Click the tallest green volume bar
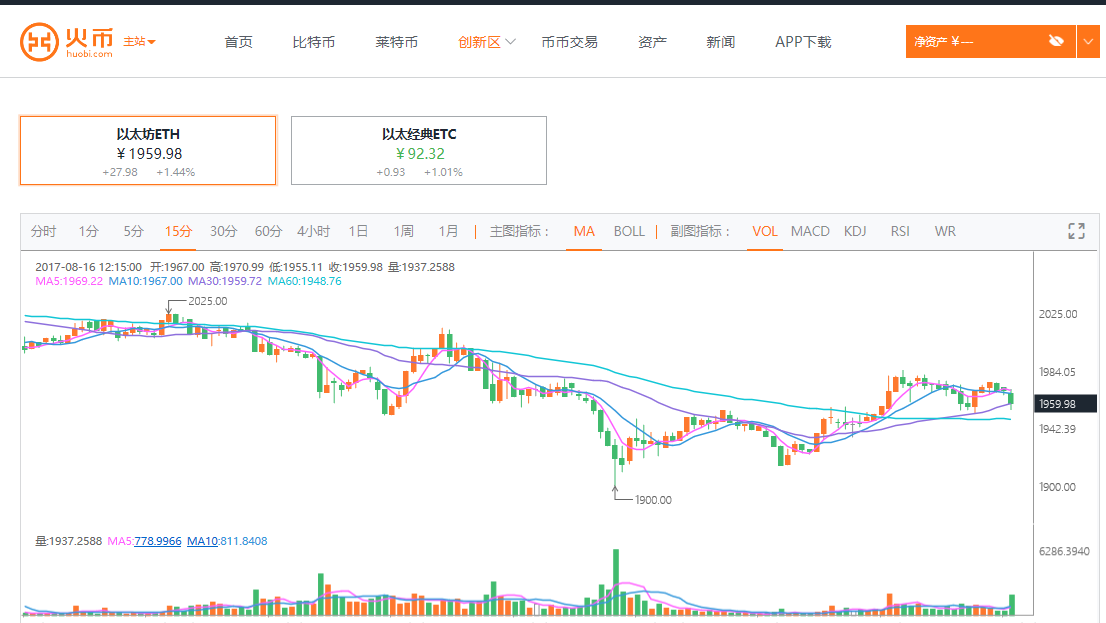The height and width of the screenshot is (623, 1106). tap(616, 582)
